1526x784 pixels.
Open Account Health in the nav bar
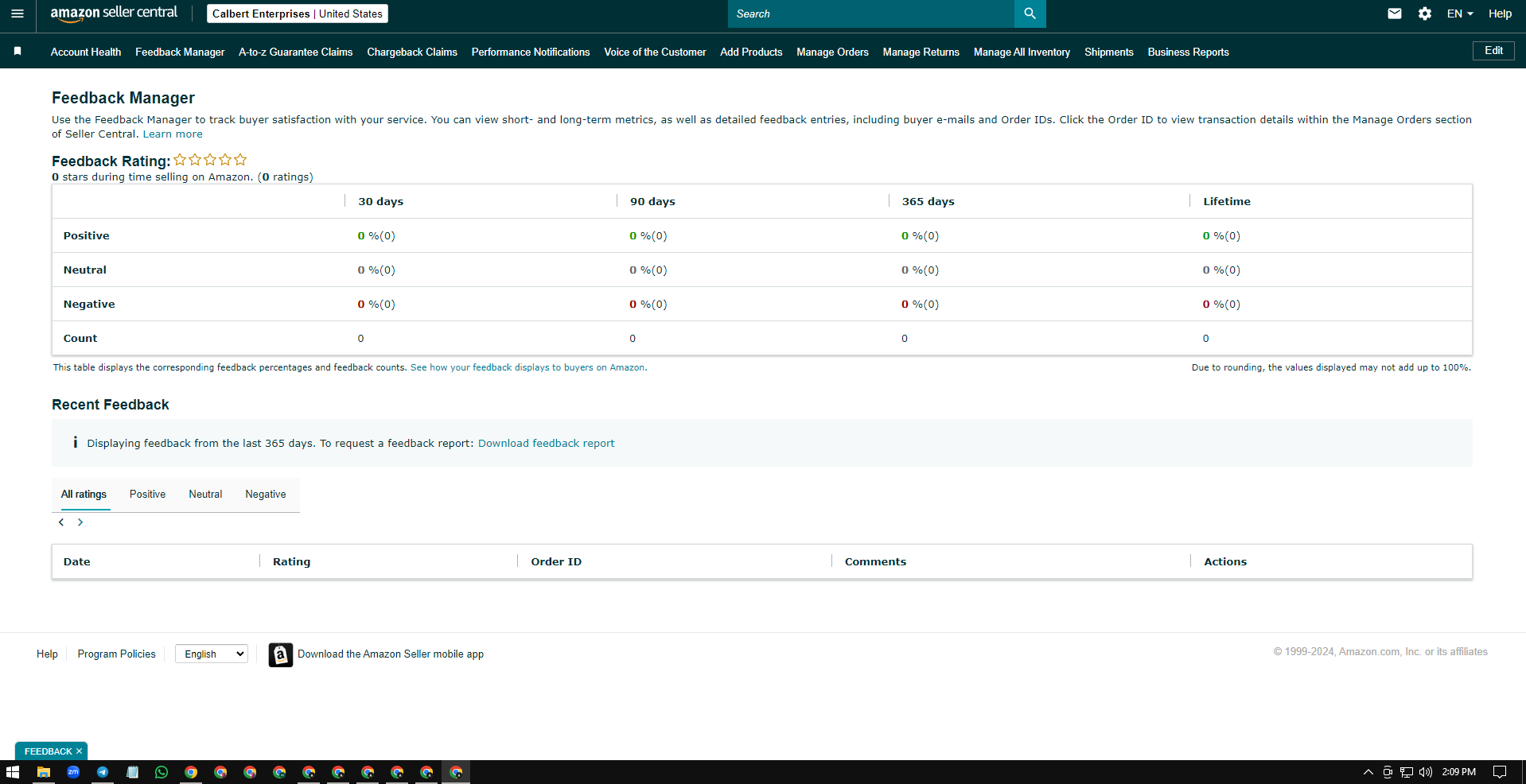pos(86,52)
